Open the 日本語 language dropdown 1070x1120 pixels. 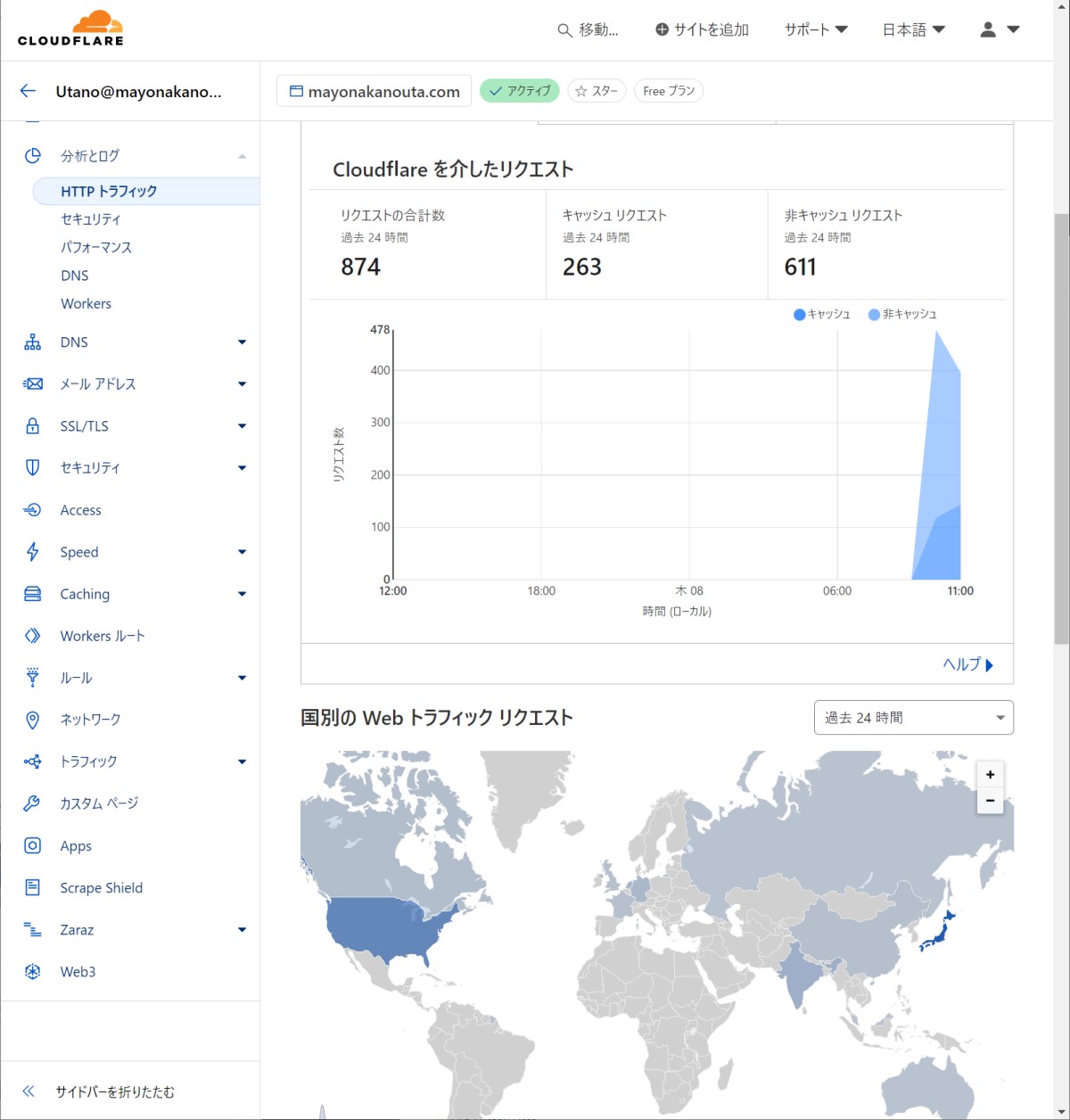[914, 29]
